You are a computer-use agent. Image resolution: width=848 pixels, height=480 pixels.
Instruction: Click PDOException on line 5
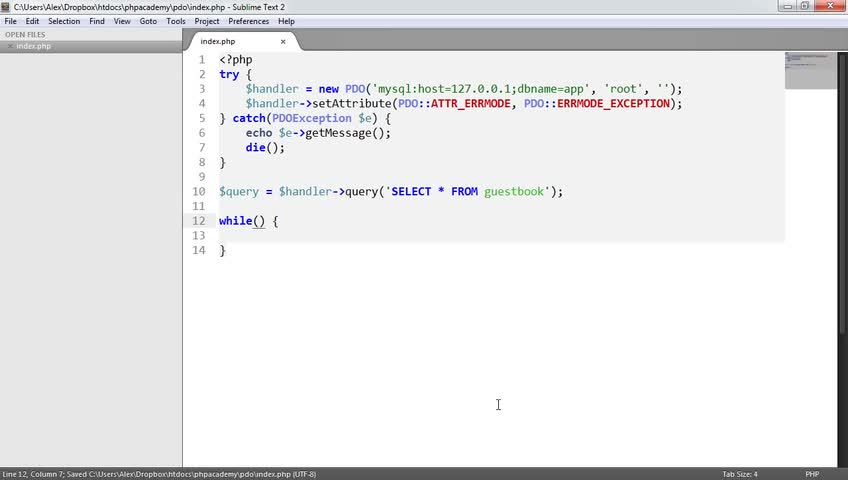click(x=312, y=118)
